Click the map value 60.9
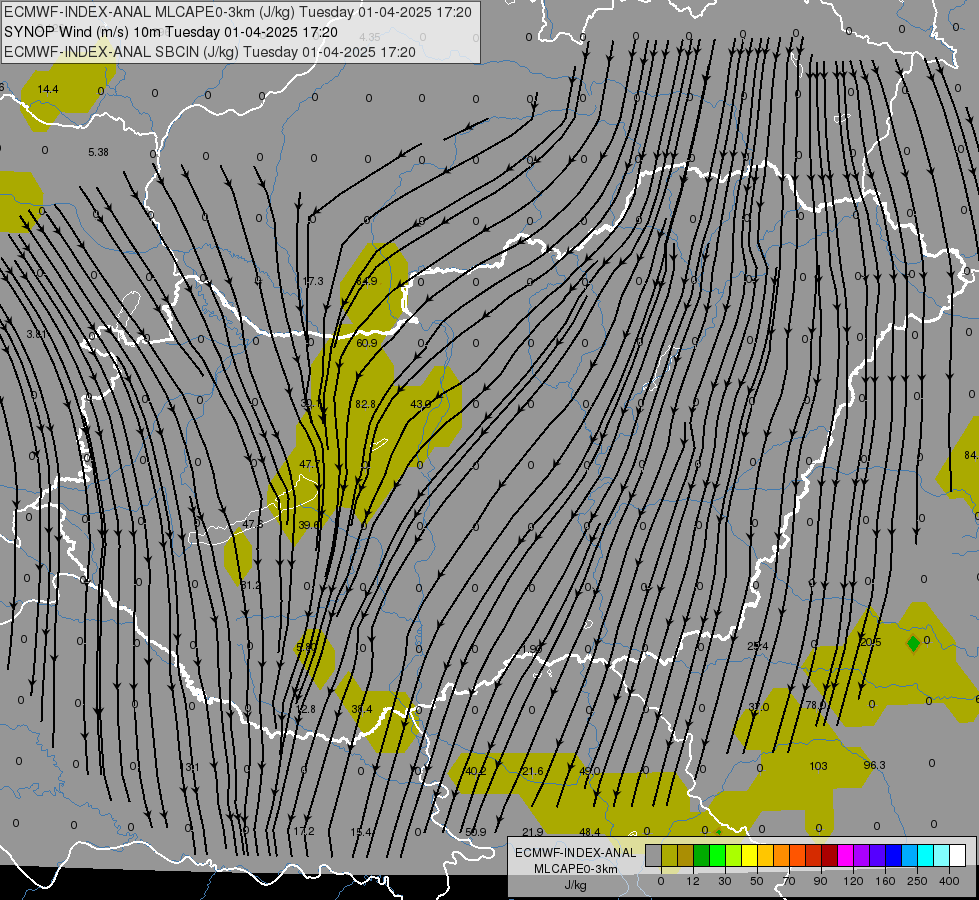Screen dimensions: 979x900 pos(367,343)
